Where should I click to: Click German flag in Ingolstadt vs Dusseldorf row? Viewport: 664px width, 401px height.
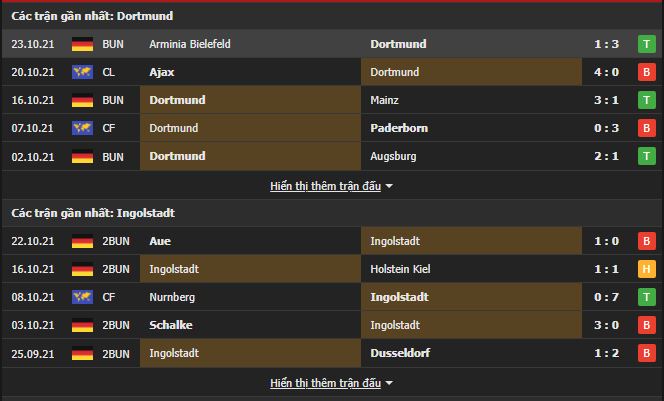(x=81, y=353)
